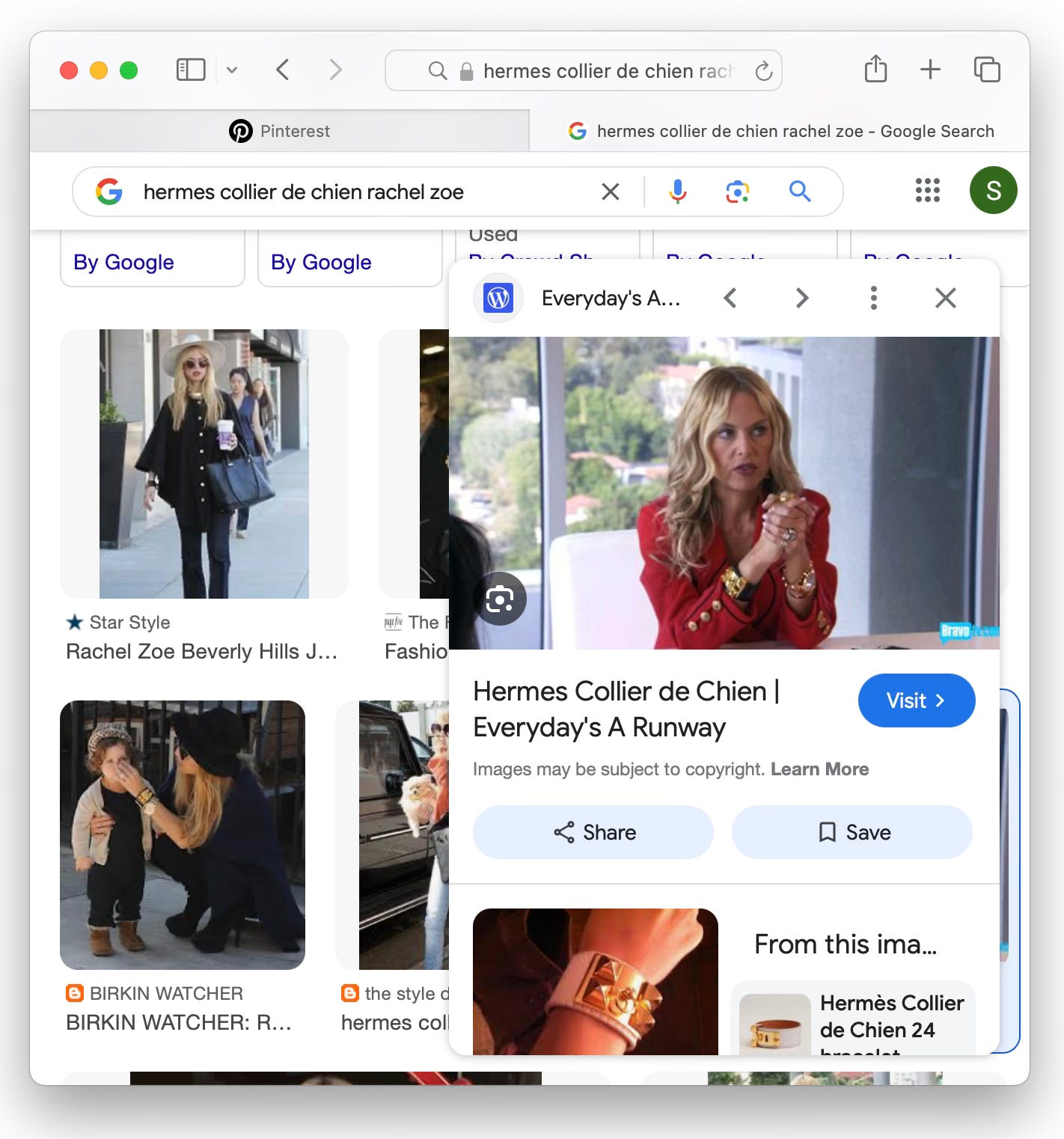Visit the Everyday's A Runway page
Viewport: 1064px width, 1139px height.
click(x=917, y=700)
